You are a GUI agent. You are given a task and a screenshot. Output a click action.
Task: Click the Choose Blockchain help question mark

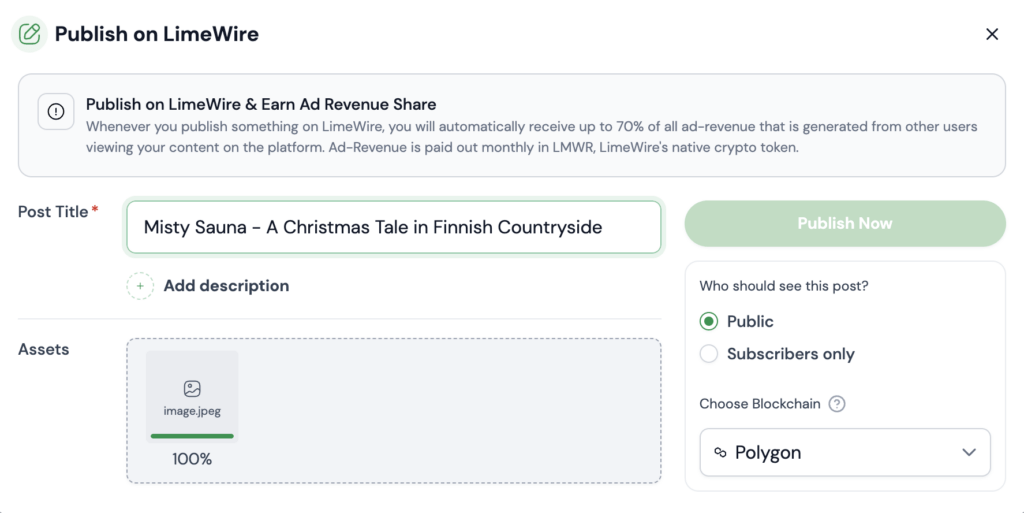(837, 404)
